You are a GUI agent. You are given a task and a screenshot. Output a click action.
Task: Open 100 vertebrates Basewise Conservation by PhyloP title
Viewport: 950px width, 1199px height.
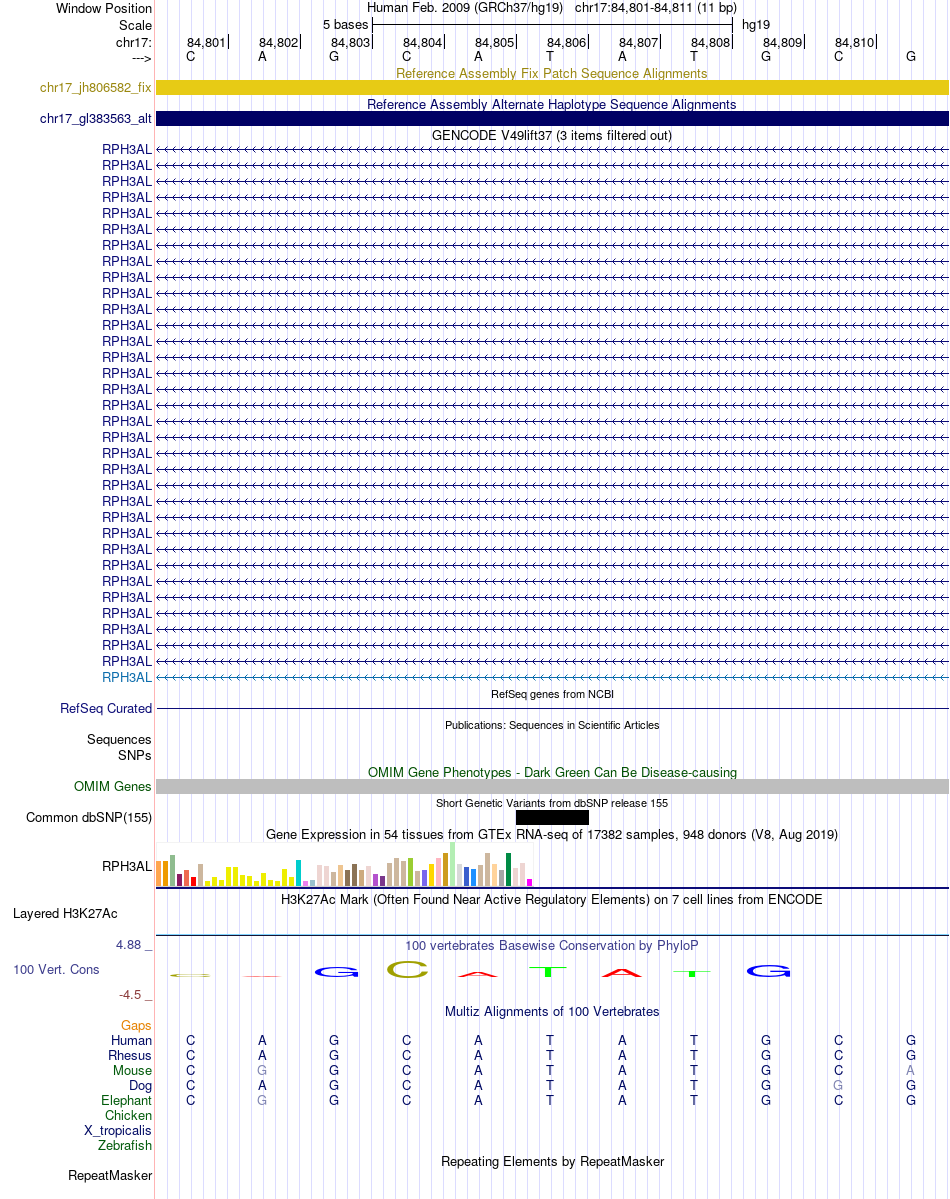tap(551, 945)
